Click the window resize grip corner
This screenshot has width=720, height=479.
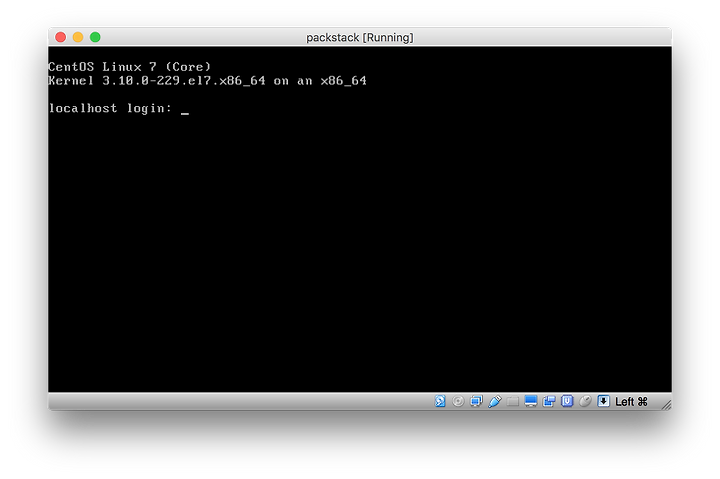tap(666, 405)
